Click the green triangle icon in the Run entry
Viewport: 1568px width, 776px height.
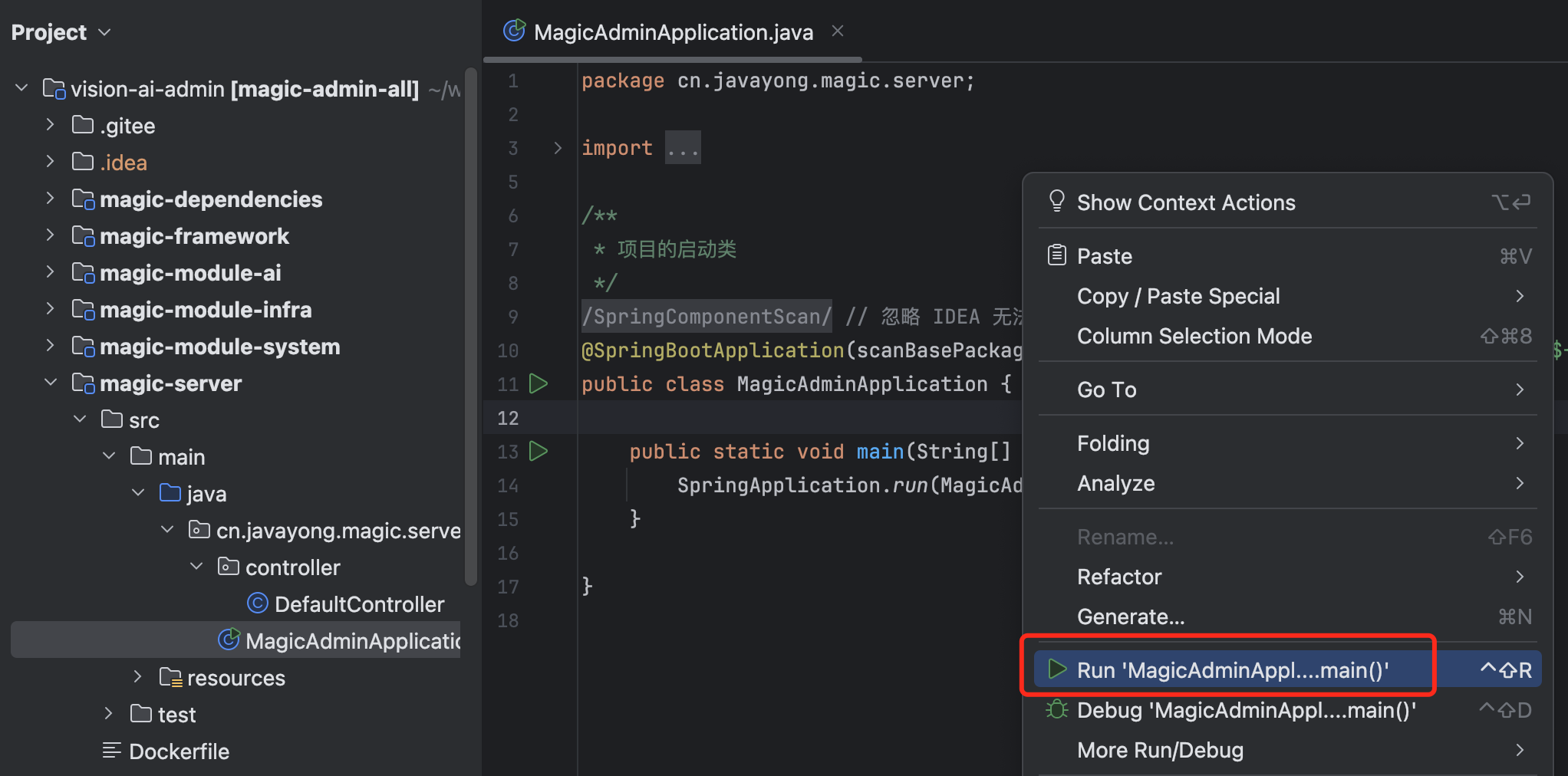[x=1056, y=669]
